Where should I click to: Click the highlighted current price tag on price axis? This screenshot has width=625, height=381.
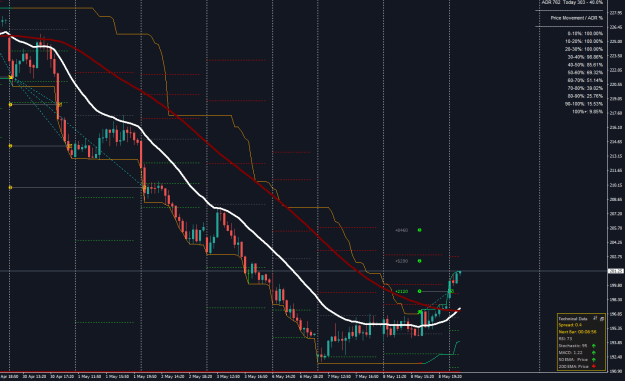pos(616,271)
